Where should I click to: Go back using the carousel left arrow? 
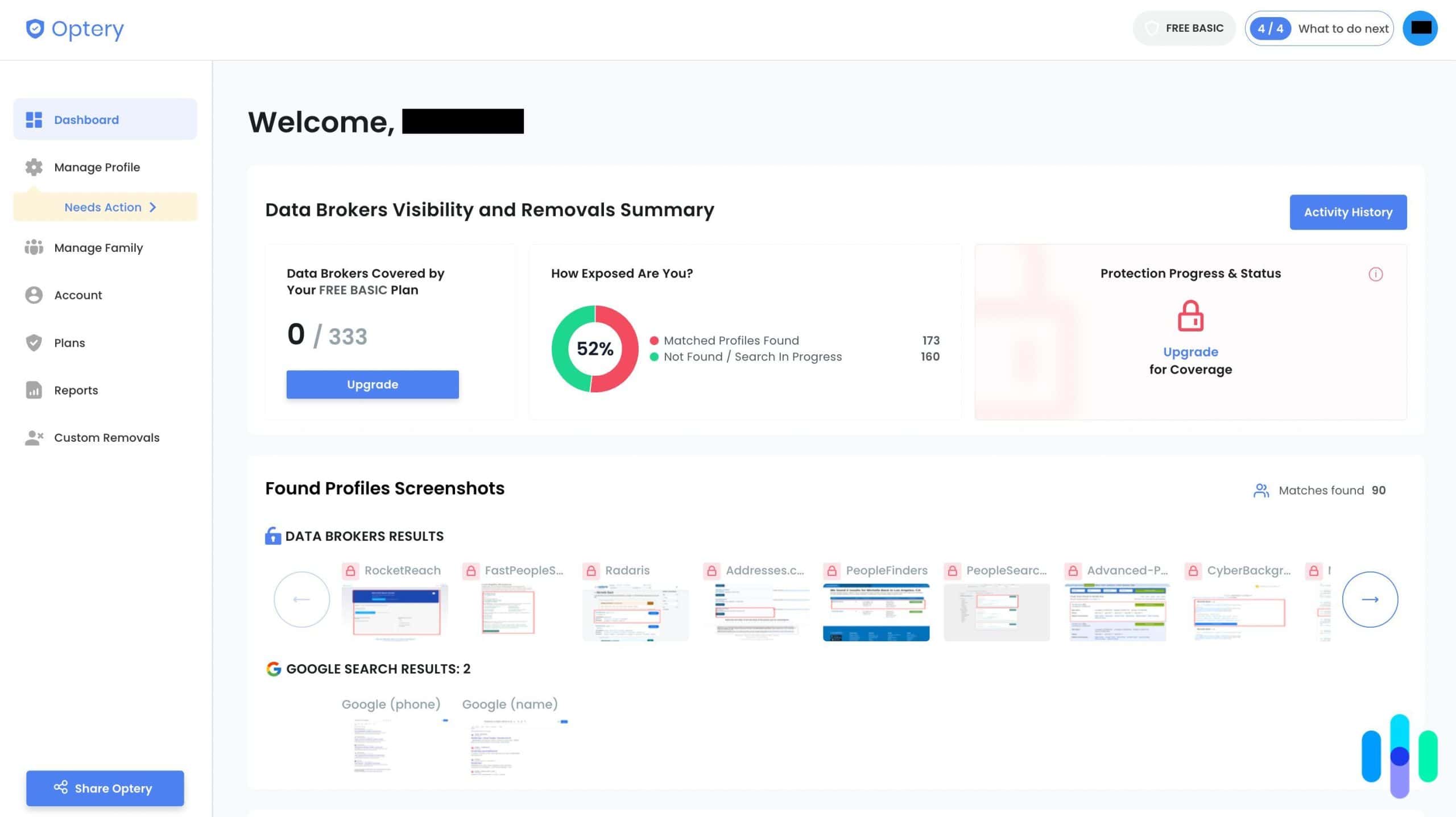301,599
